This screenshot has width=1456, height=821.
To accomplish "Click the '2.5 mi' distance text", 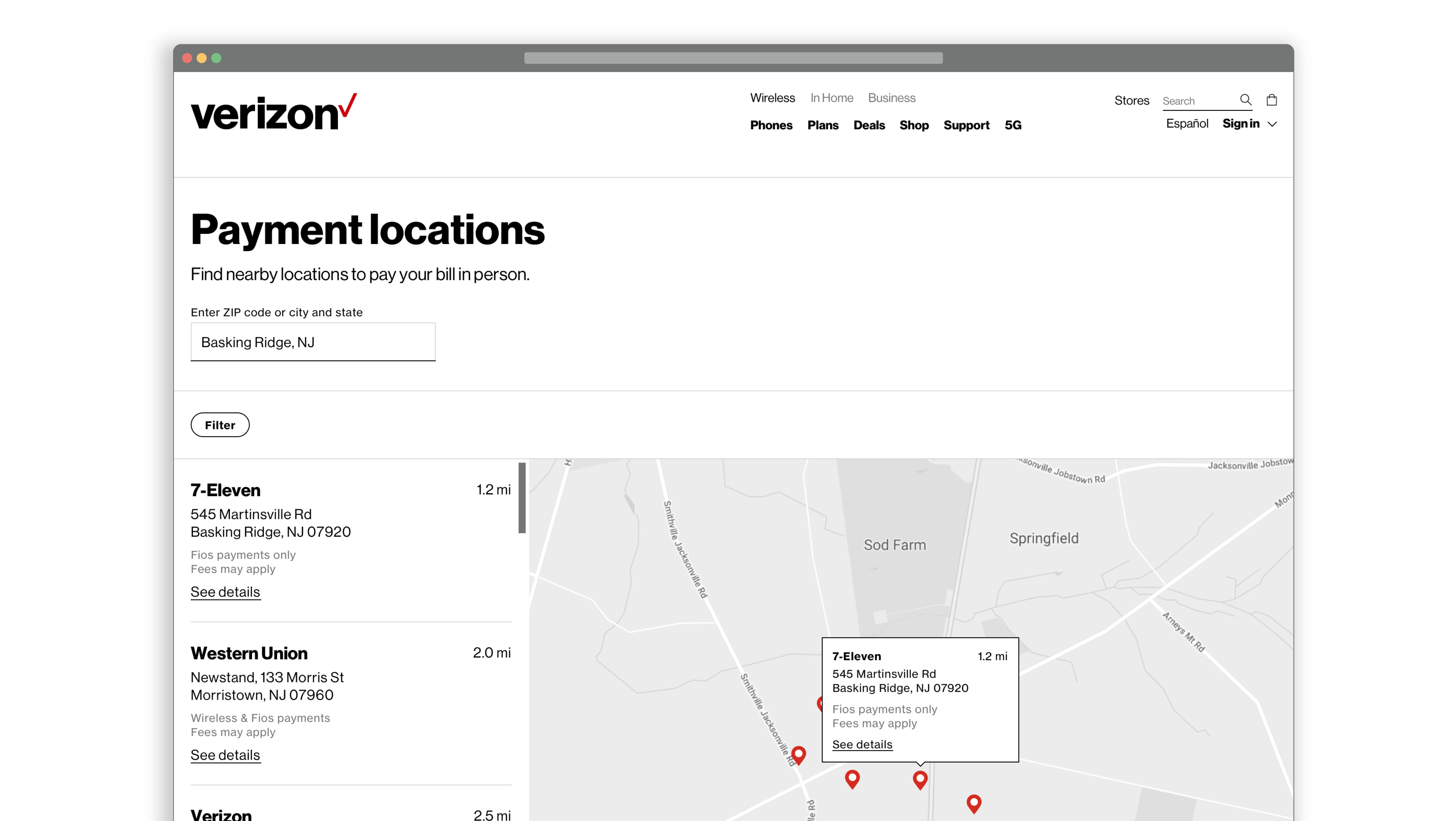I will [x=492, y=815].
